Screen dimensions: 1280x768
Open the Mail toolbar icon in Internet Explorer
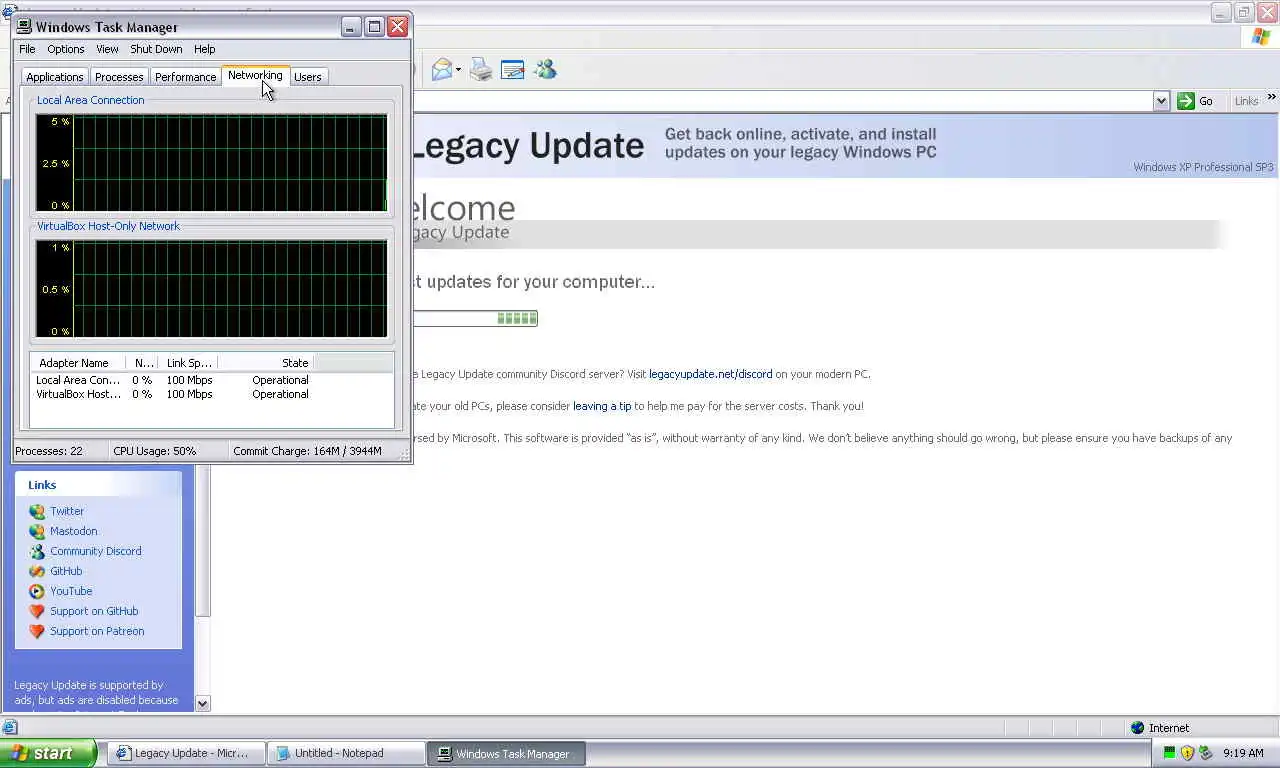pos(442,69)
